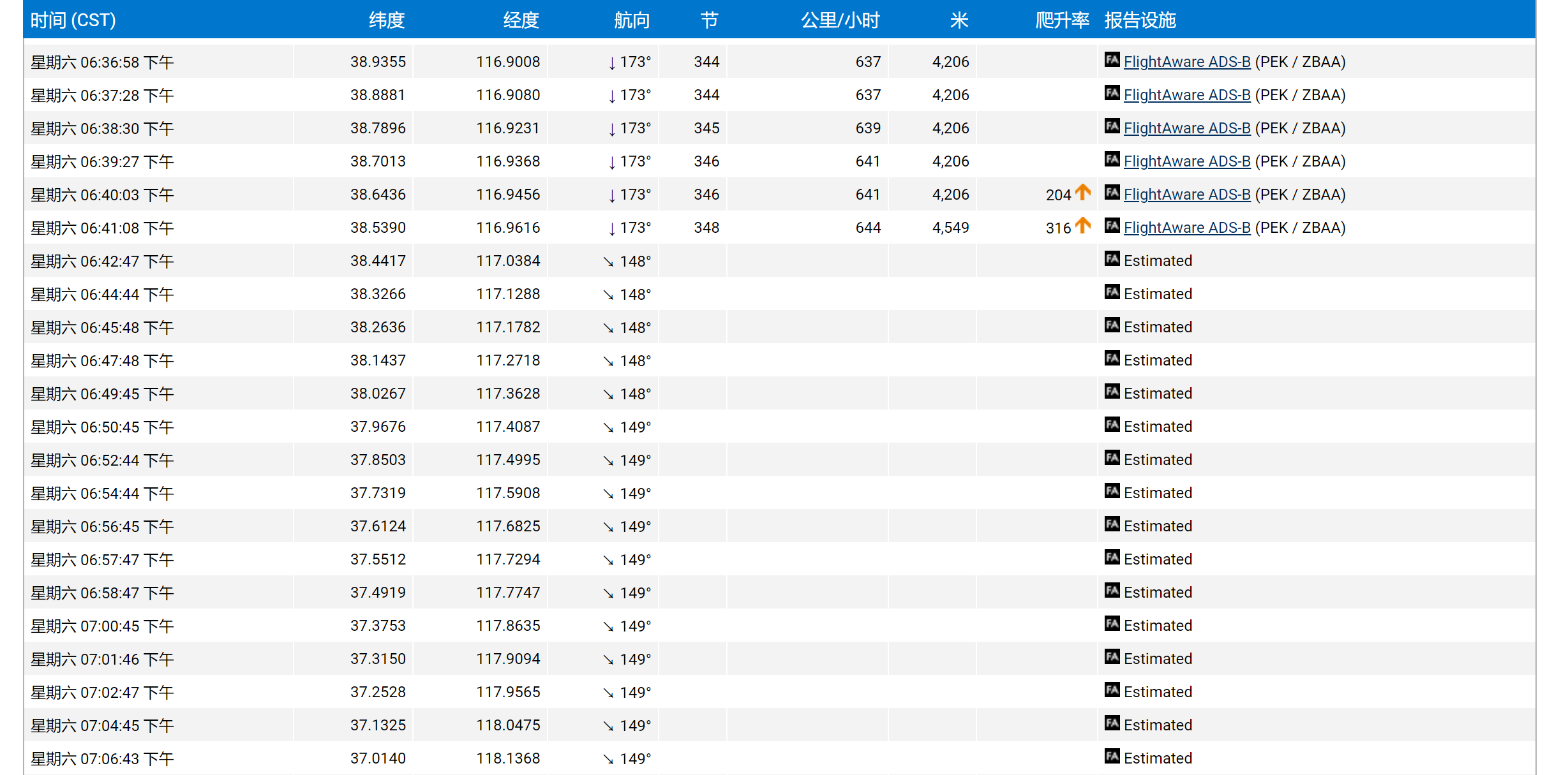Select latitude value 37.6124
This screenshot has height=775, width=1568.
coord(378,526)
